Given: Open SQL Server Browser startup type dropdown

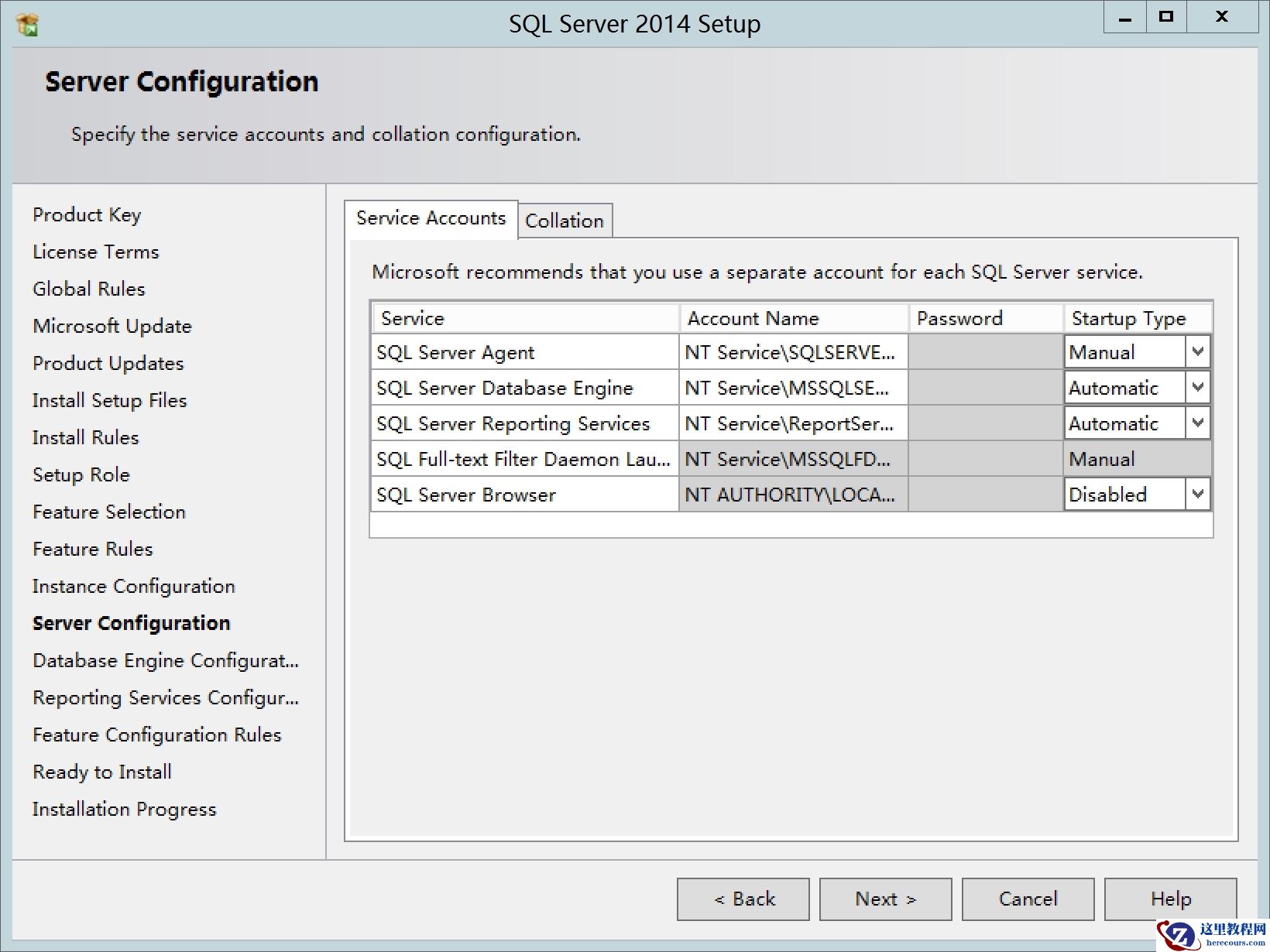Looking at the screenshot, I should coord(1197,495).
